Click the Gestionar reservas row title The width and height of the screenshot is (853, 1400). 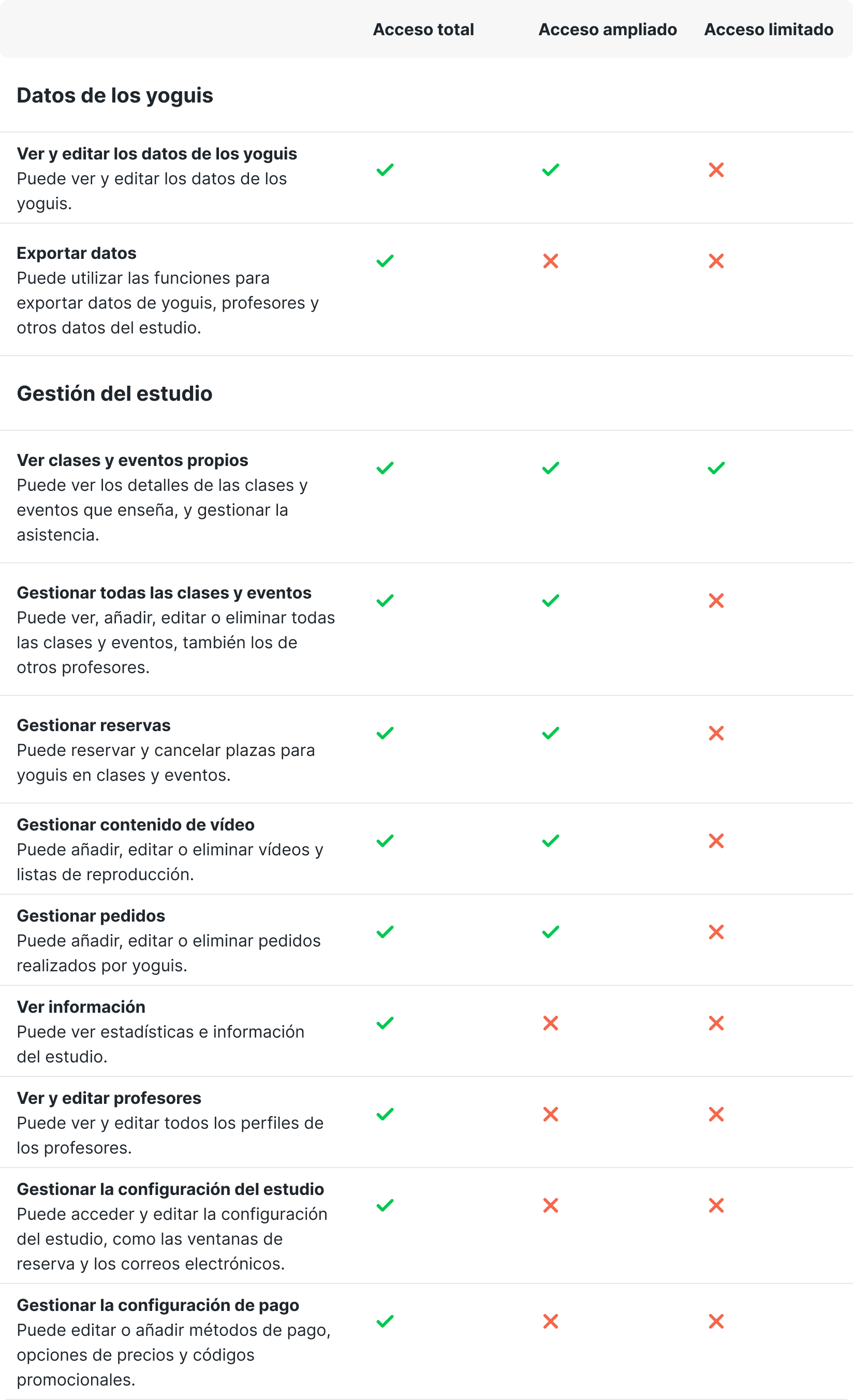pyautogui.click(x=94, y=725)
